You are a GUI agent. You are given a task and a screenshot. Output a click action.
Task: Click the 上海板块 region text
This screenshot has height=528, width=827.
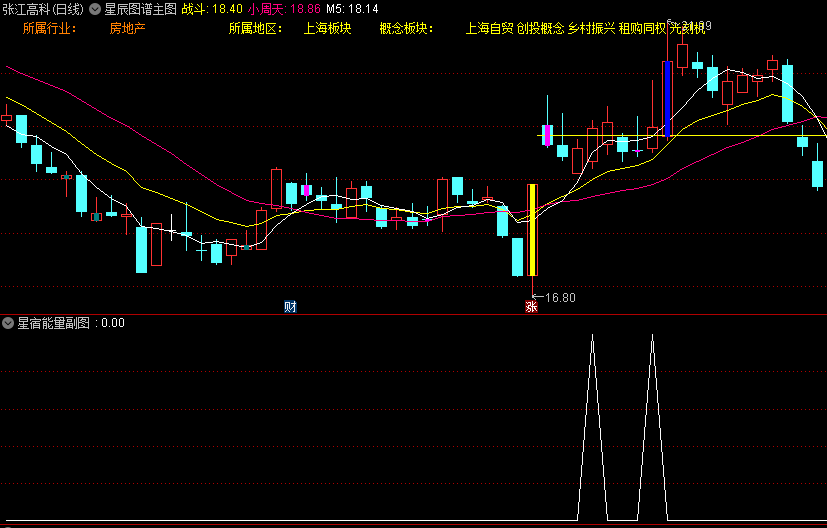327,28
